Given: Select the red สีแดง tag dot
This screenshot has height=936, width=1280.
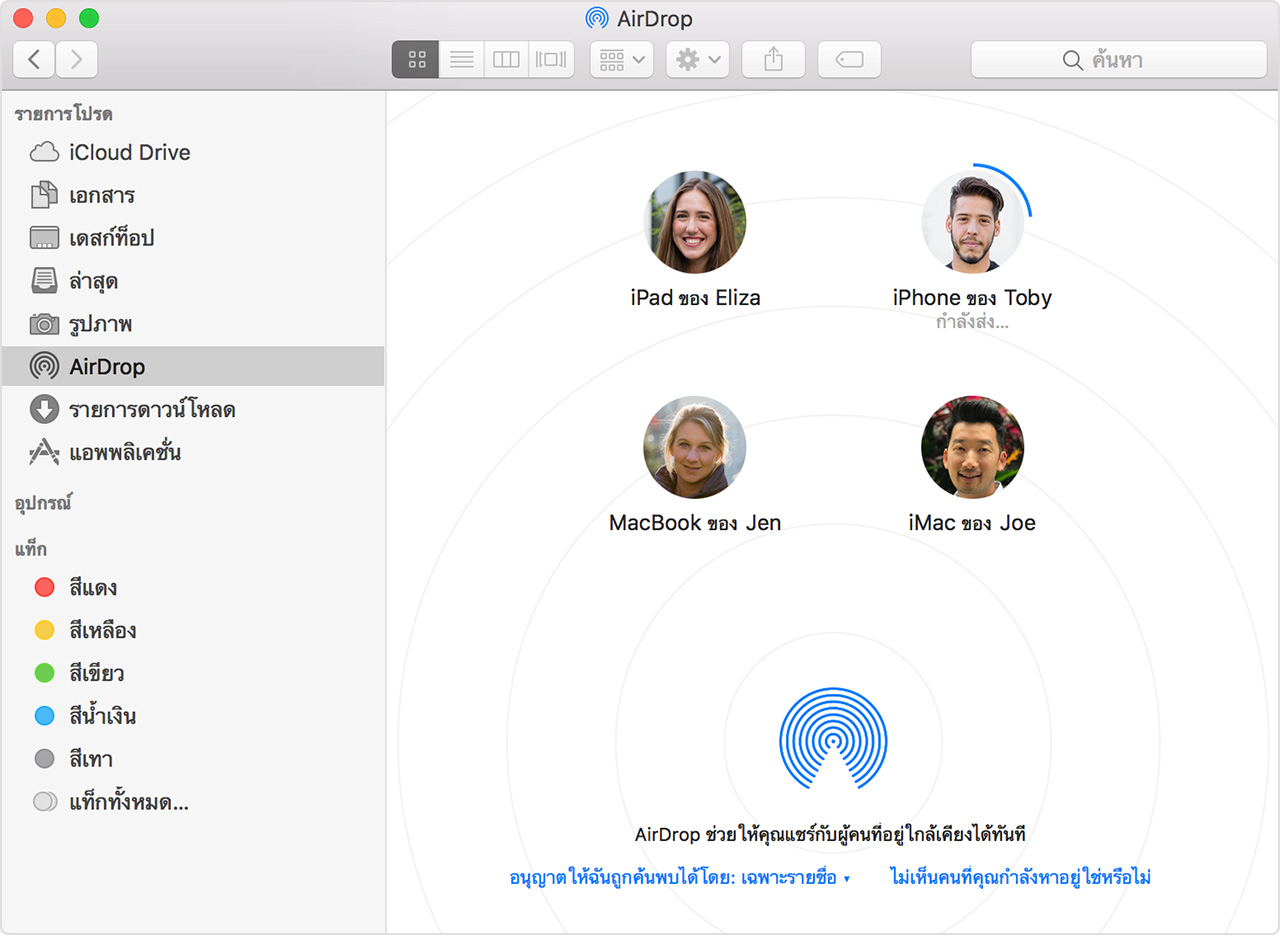Looking at the screenshot, I should (44, 587).
